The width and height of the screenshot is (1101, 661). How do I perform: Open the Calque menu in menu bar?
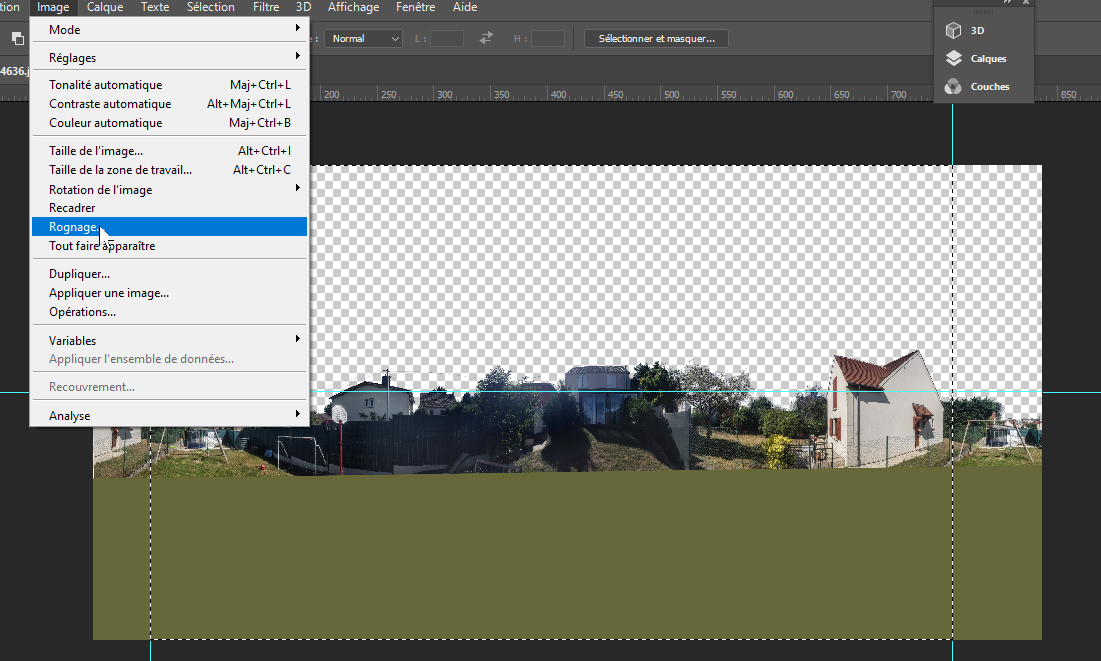[105, 7]
